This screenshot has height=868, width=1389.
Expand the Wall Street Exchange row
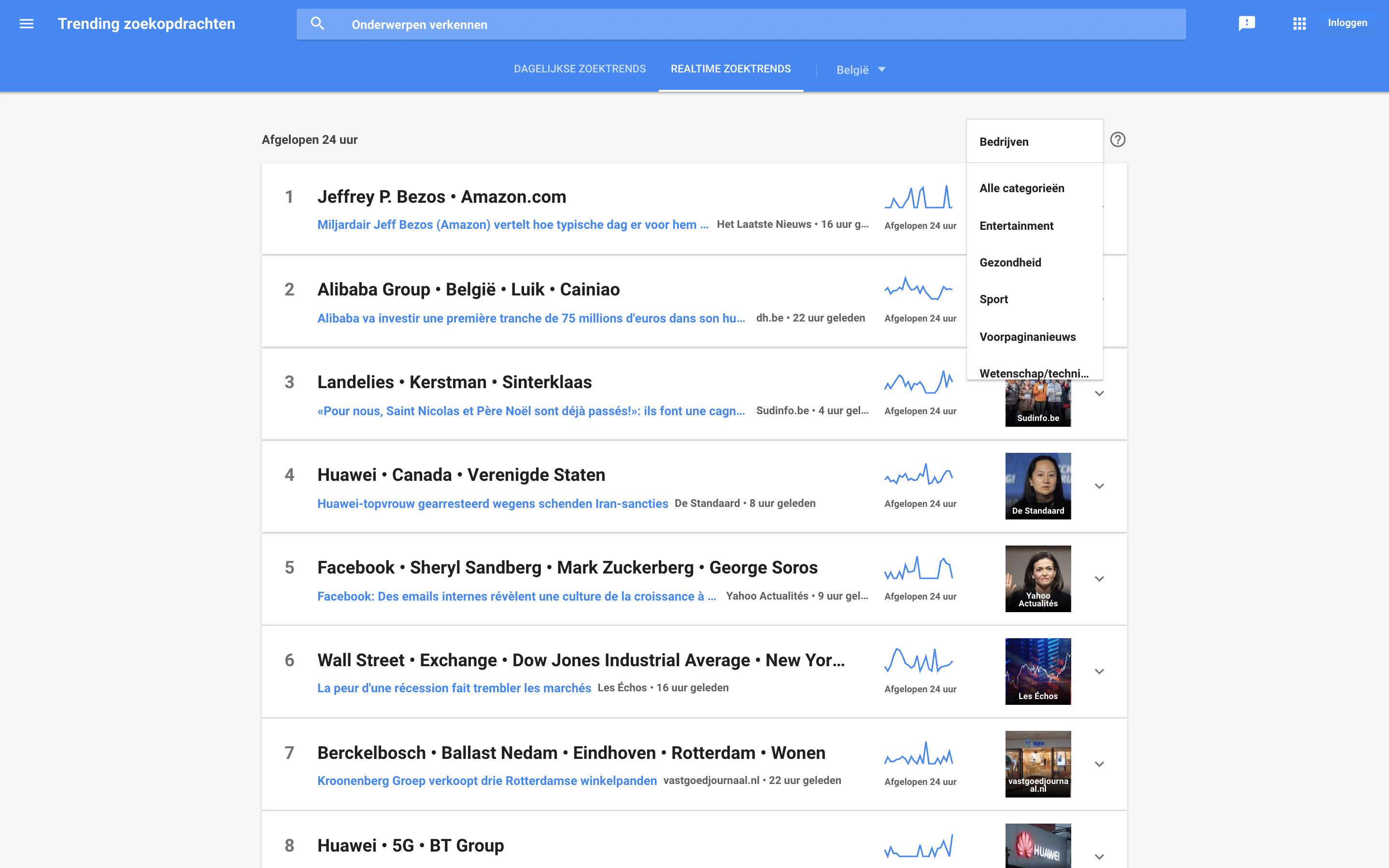click(x=1099, y=672)
